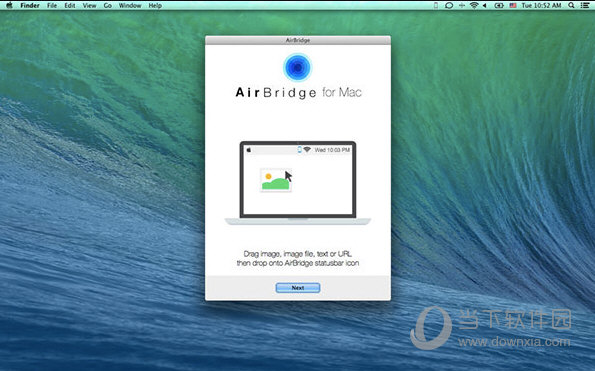Open the File menu
This screenshot has height=371, width=595.
[x=52, y=5]
